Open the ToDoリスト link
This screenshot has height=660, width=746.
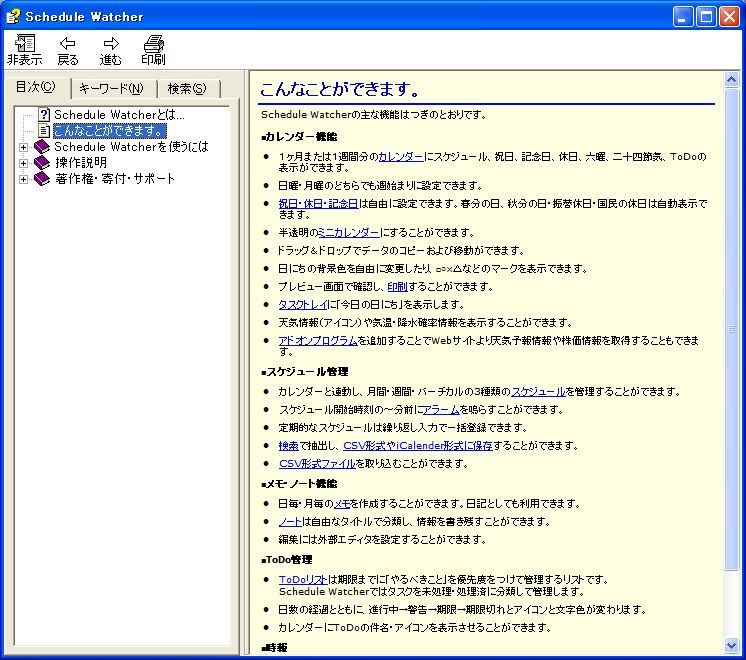(x=303, y=580)
